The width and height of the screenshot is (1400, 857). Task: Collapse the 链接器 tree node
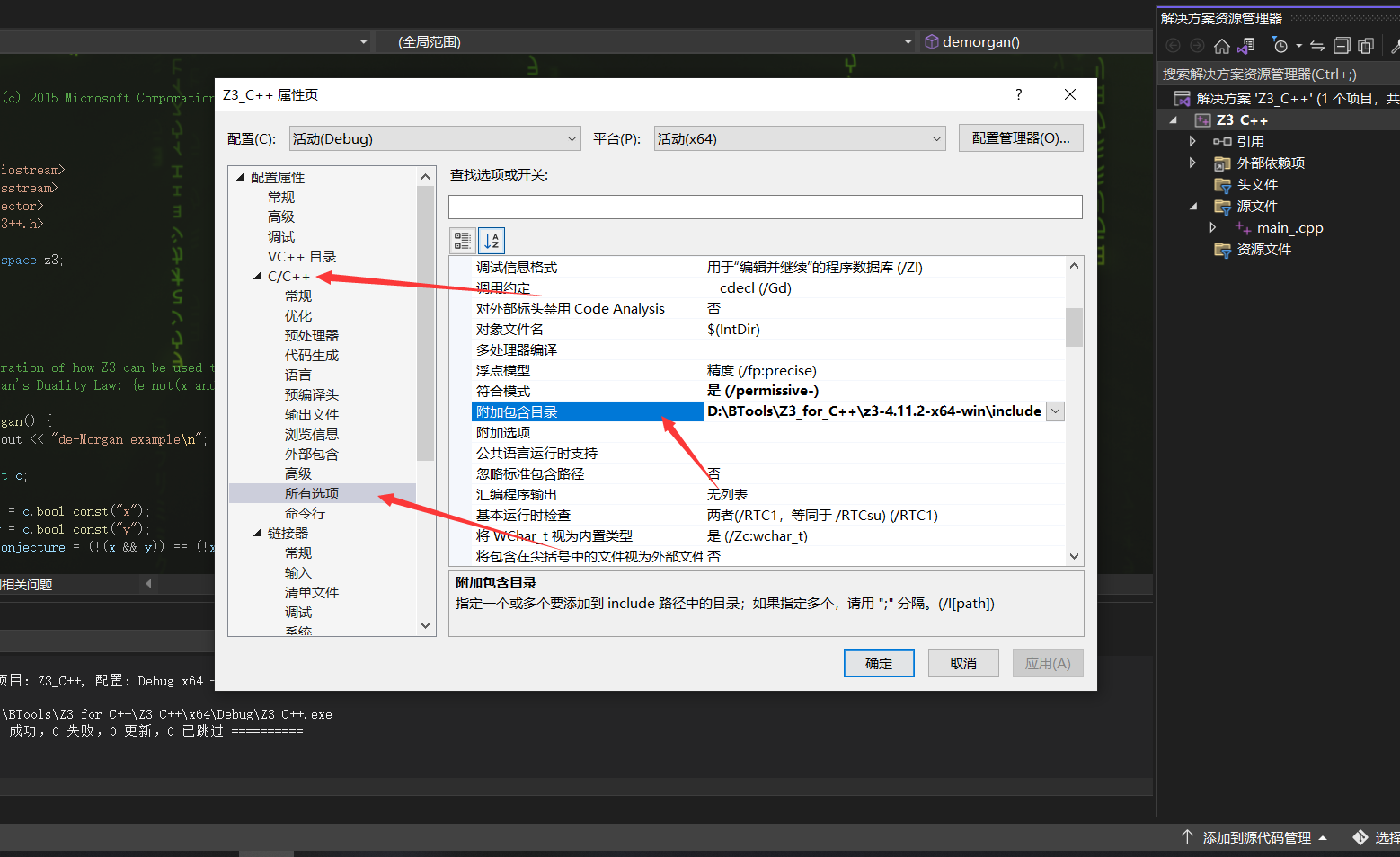click(256, 532)
